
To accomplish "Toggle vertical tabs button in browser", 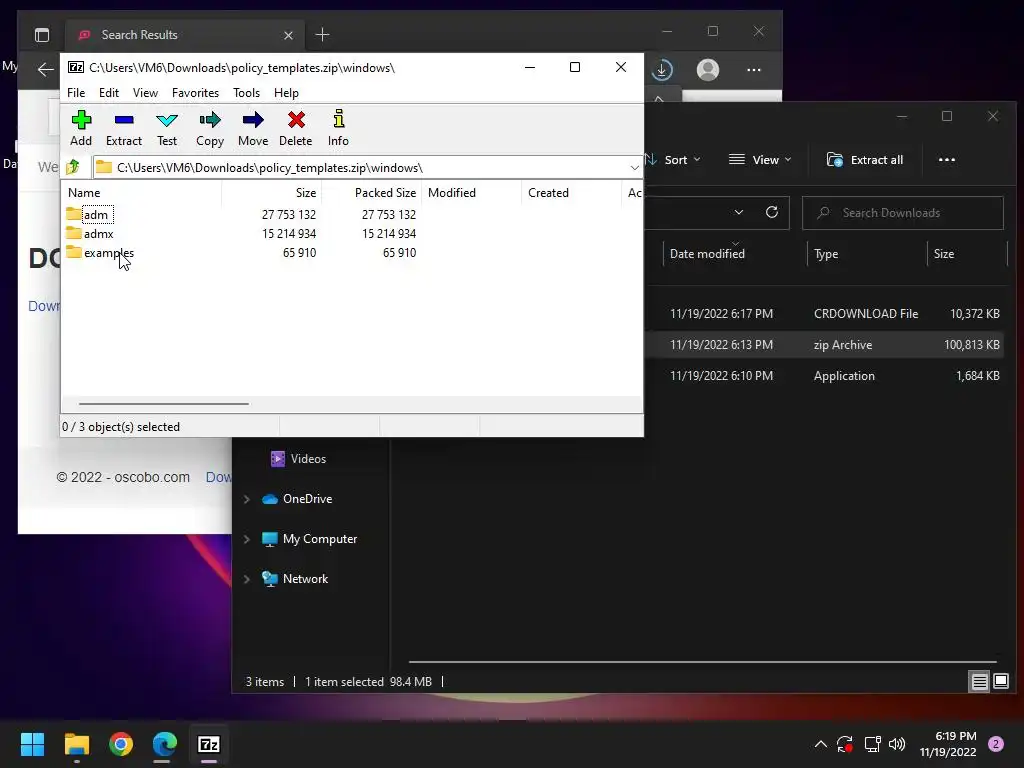I will point(42,35).
